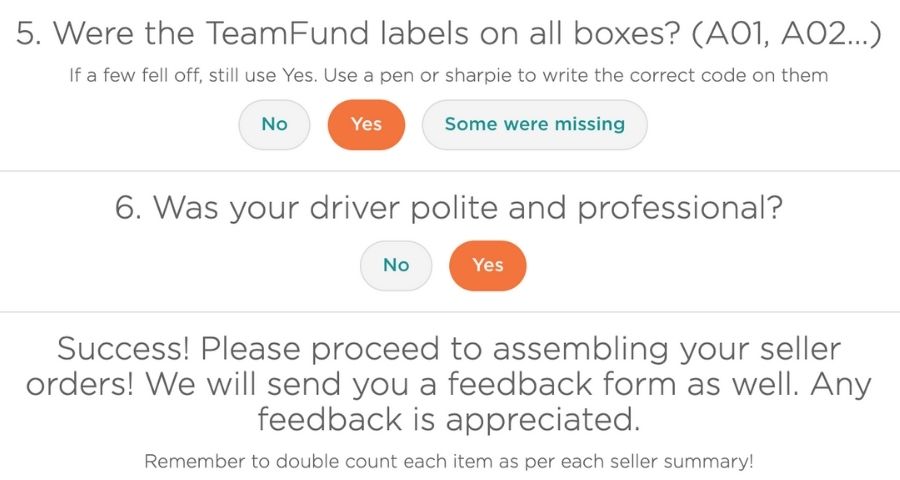900x480 pixels.
Task: Click the Success message paragraph
Action: pyautogui.click(x=449, y=385)
